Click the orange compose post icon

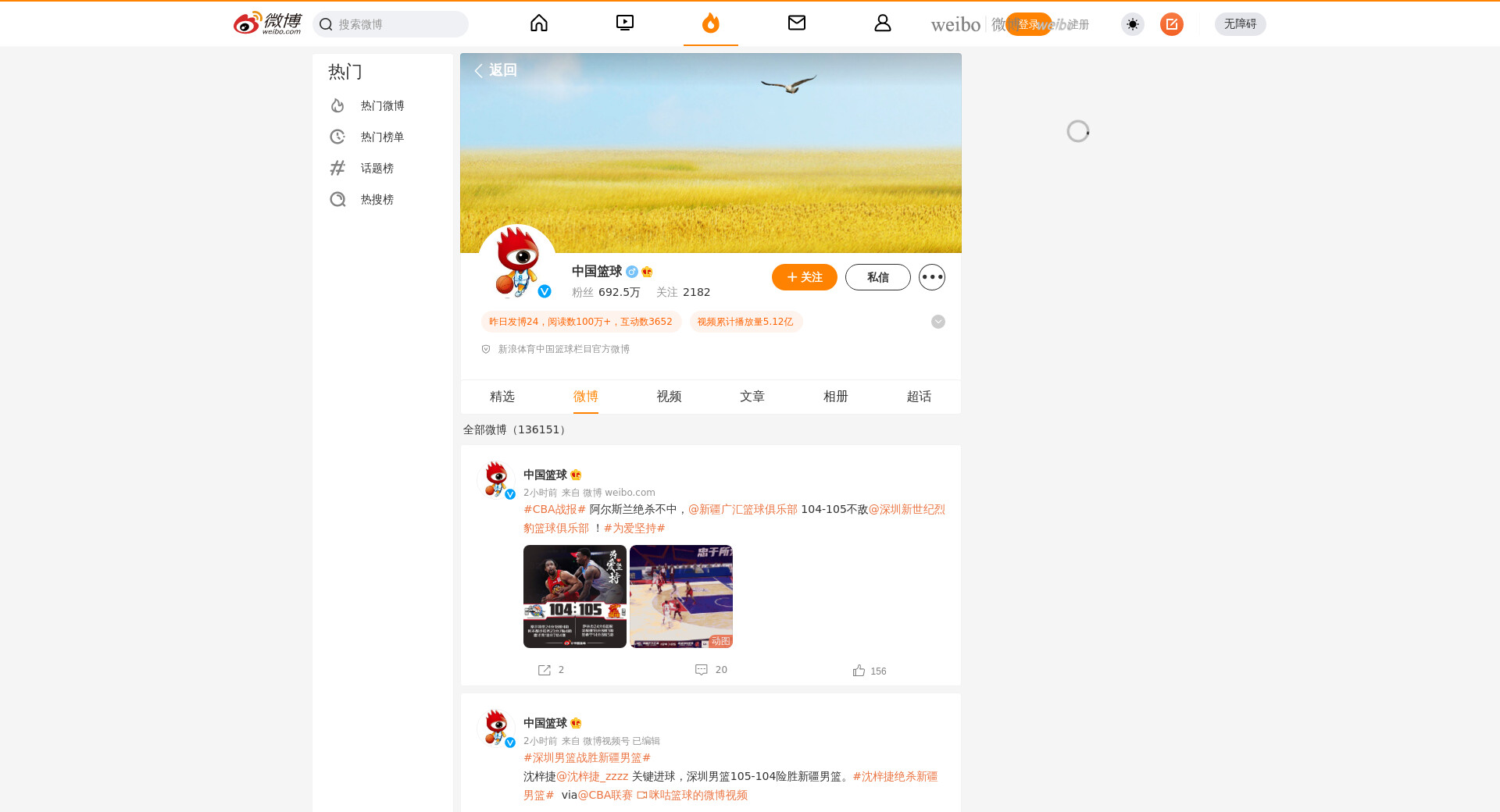pyautogui.click(x=1172, y=24)
